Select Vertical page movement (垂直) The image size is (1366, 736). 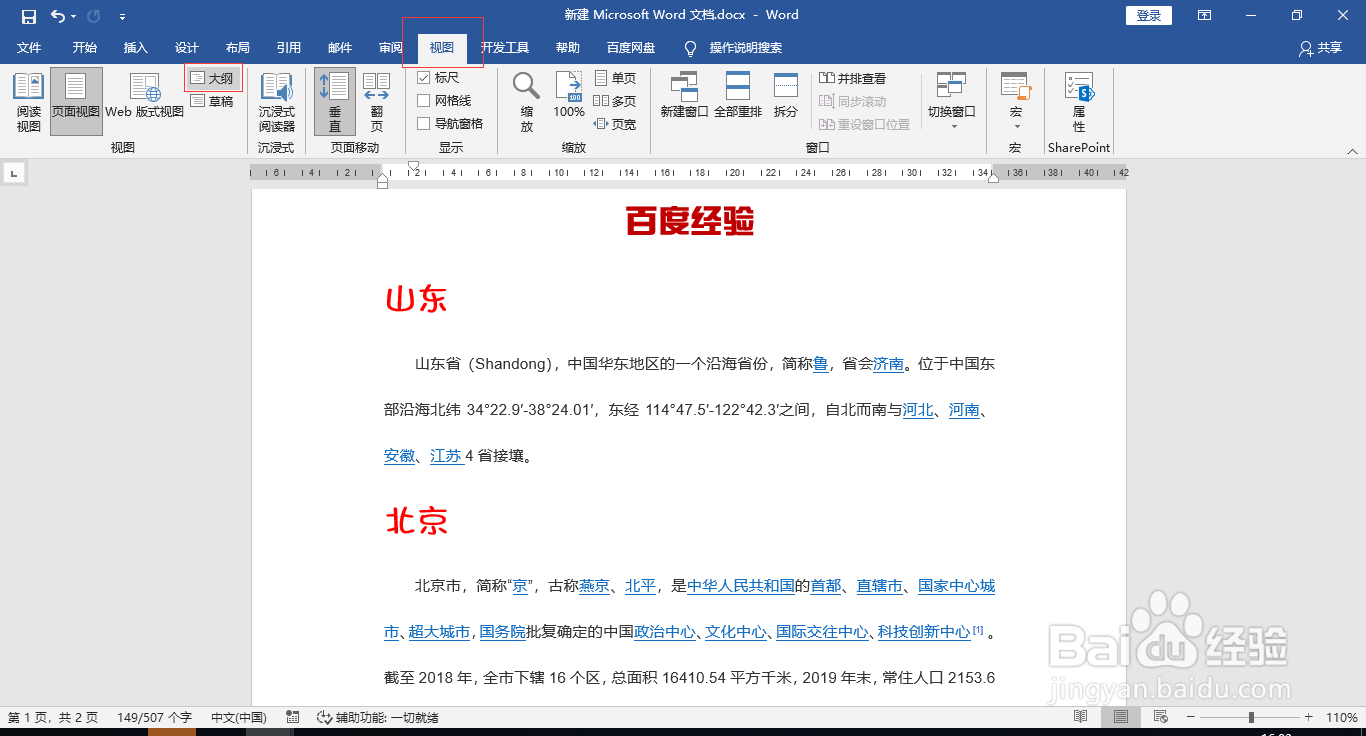(x=335, y=102)
